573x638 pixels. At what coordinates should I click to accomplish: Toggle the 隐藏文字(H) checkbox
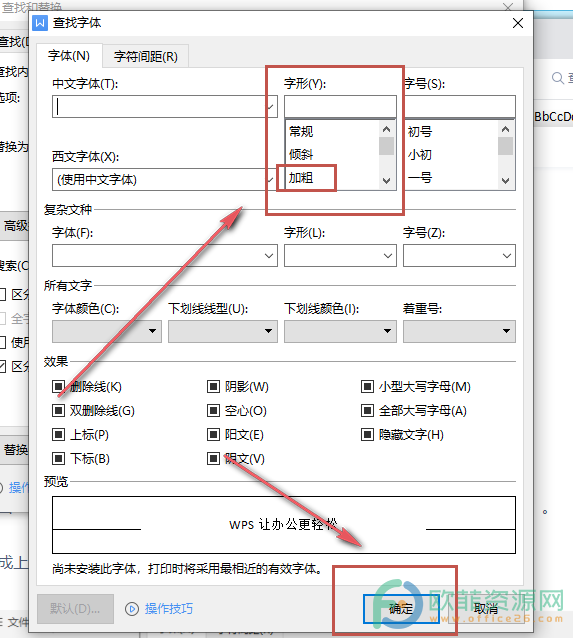point(367,435)
